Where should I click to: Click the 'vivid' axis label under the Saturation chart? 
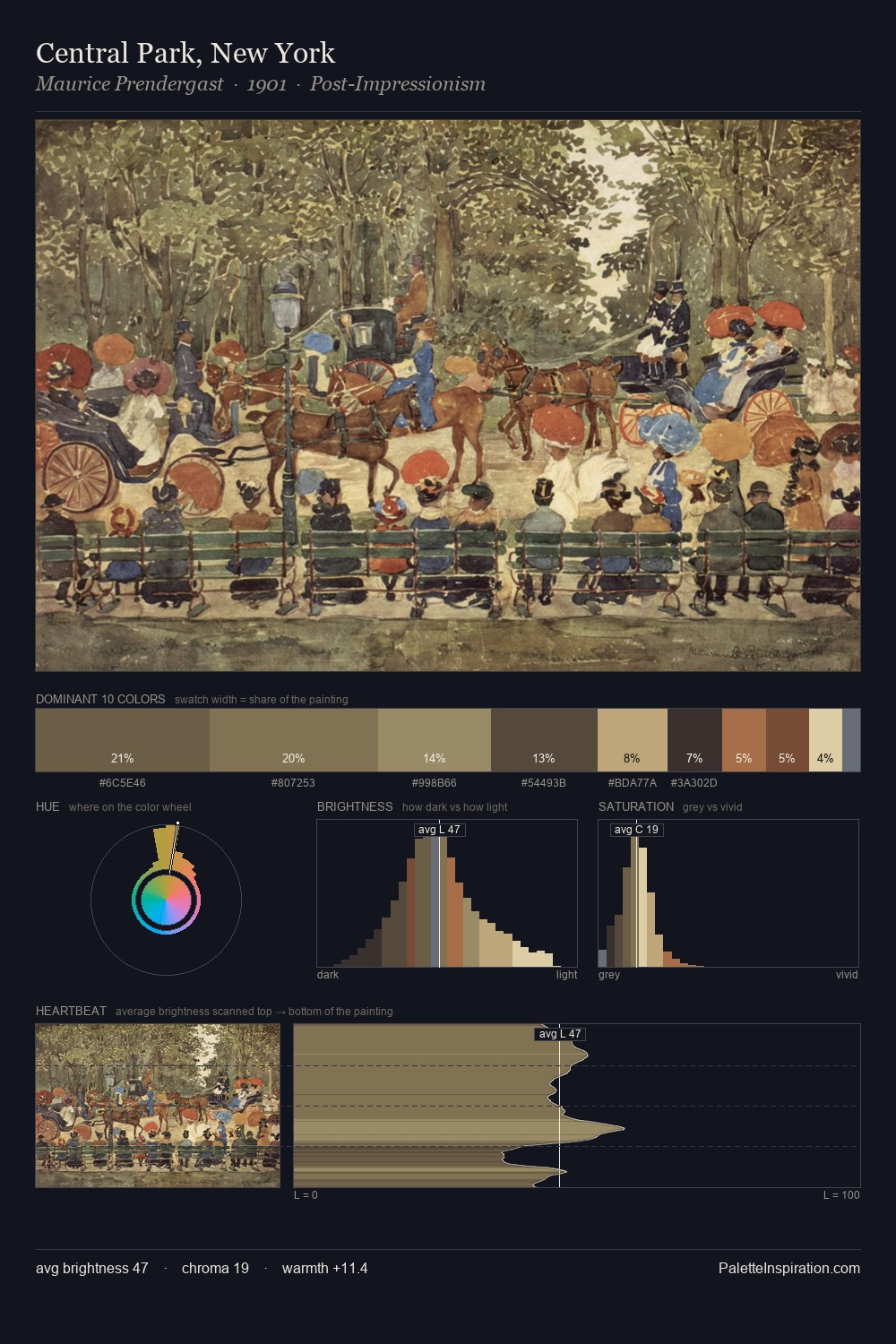(847, 975)
